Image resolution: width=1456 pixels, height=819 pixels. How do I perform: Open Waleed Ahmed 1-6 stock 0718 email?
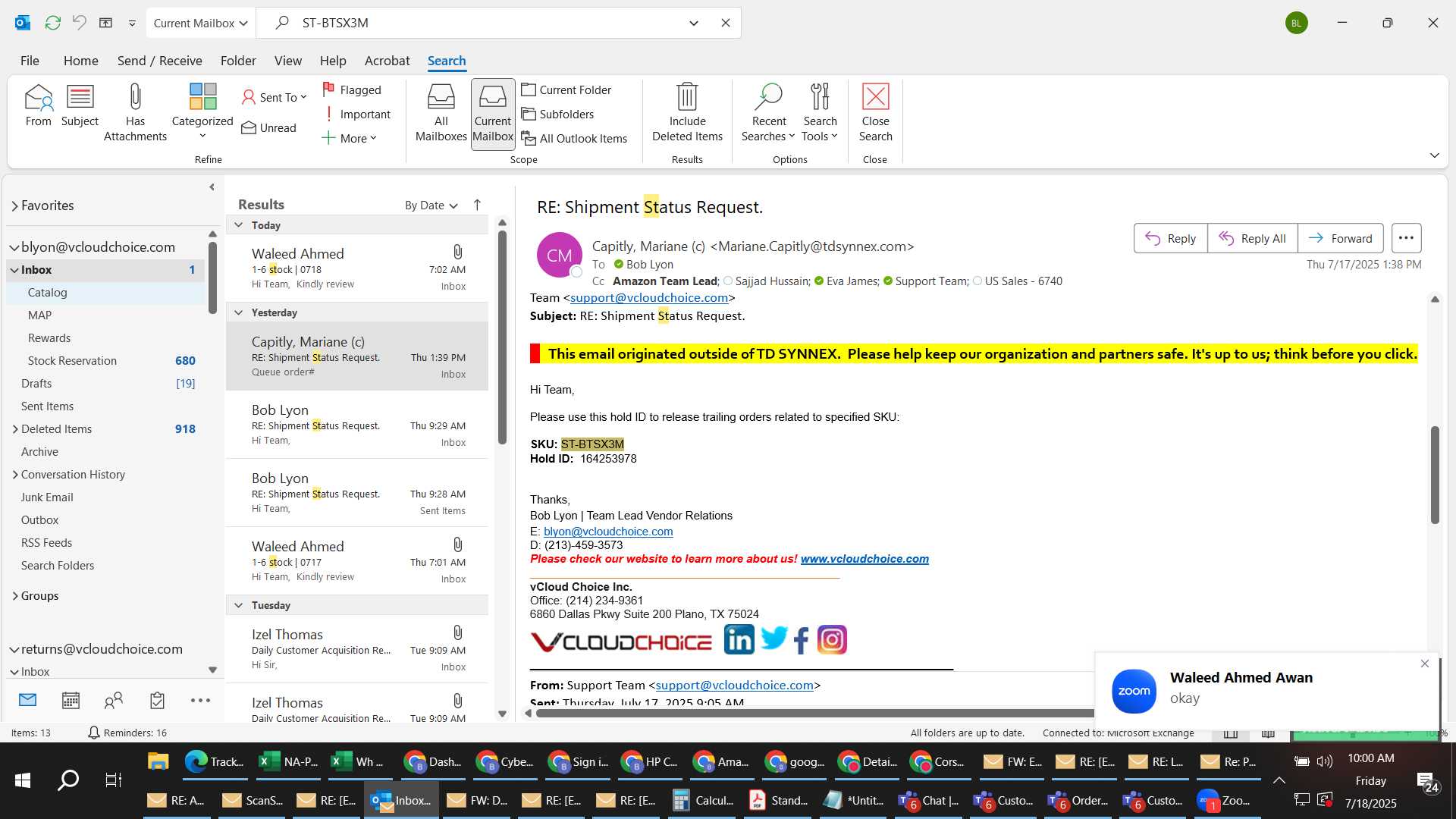[x=357, y=268]
